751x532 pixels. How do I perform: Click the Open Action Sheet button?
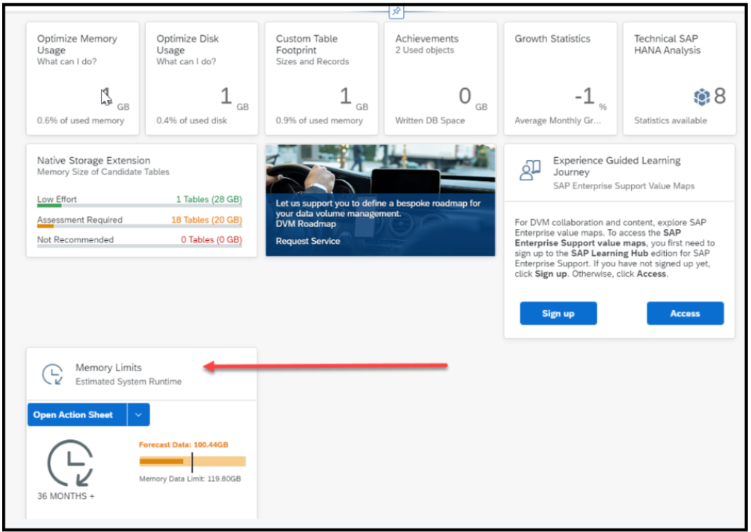(77, 415)
